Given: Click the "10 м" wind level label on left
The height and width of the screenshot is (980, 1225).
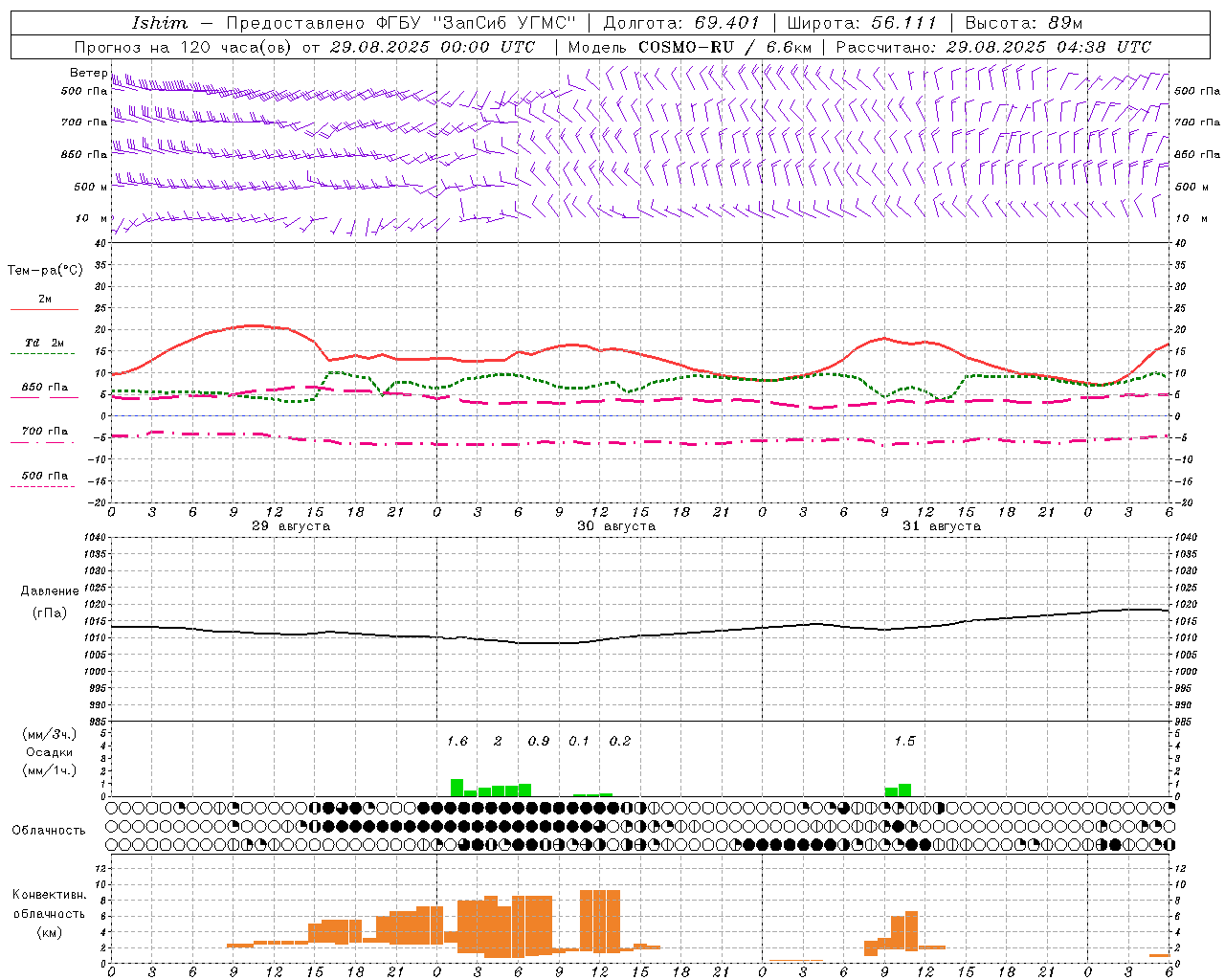Looking at the screenshot, I should tap(92, 218).
